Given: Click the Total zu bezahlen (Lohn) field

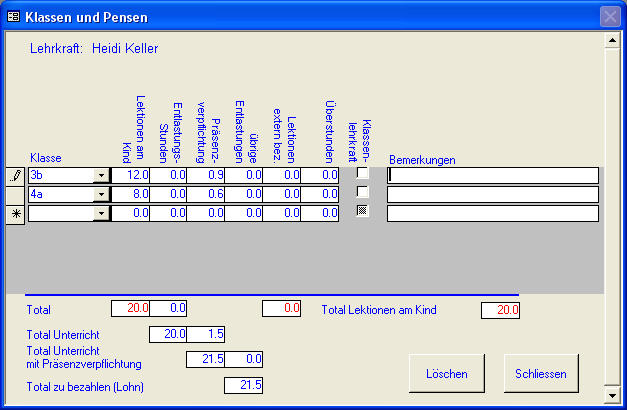Looking at the screenshot, I should [244, 385].
